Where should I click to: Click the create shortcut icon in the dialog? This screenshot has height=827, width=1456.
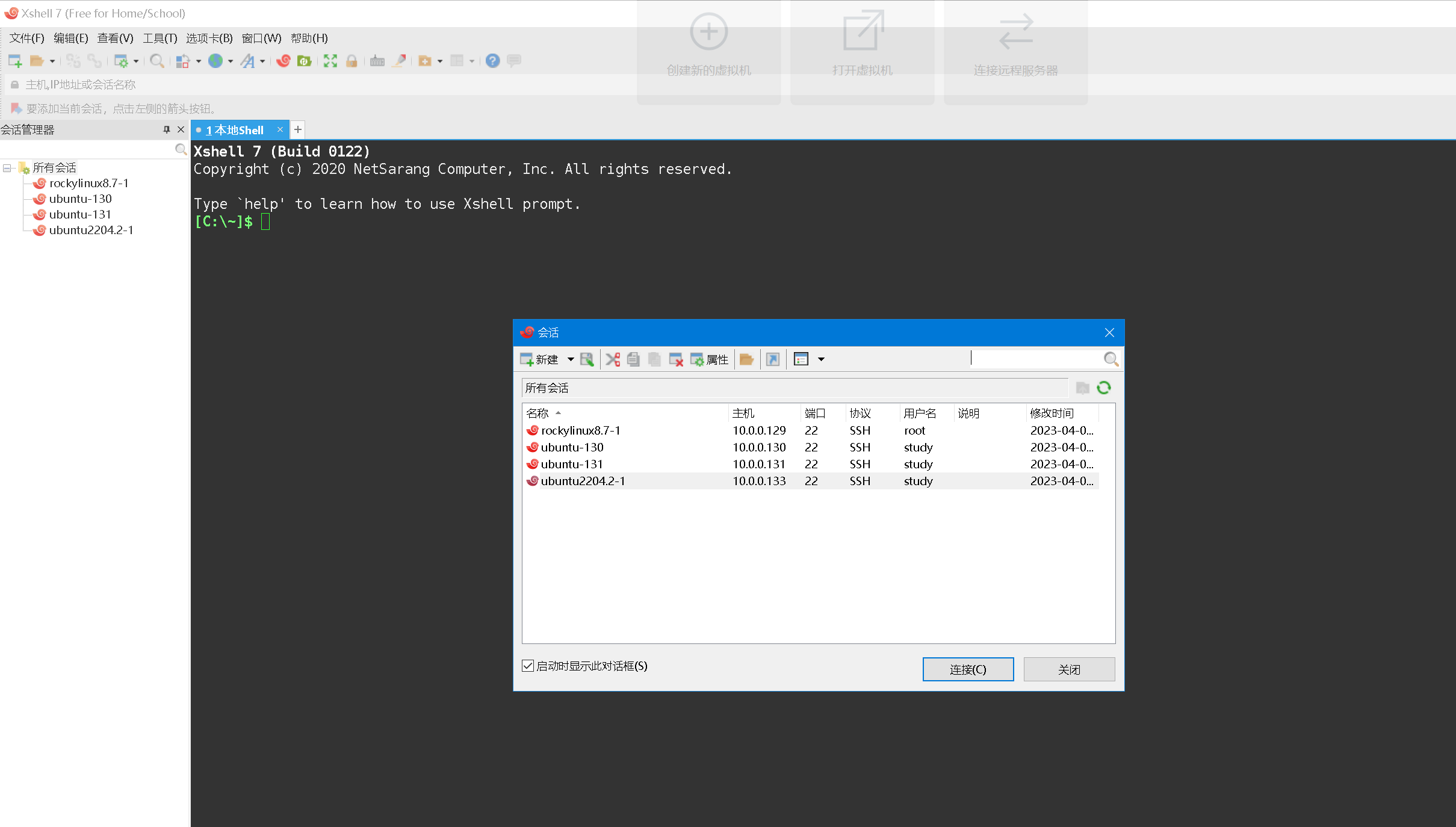(x=773, y=359)
